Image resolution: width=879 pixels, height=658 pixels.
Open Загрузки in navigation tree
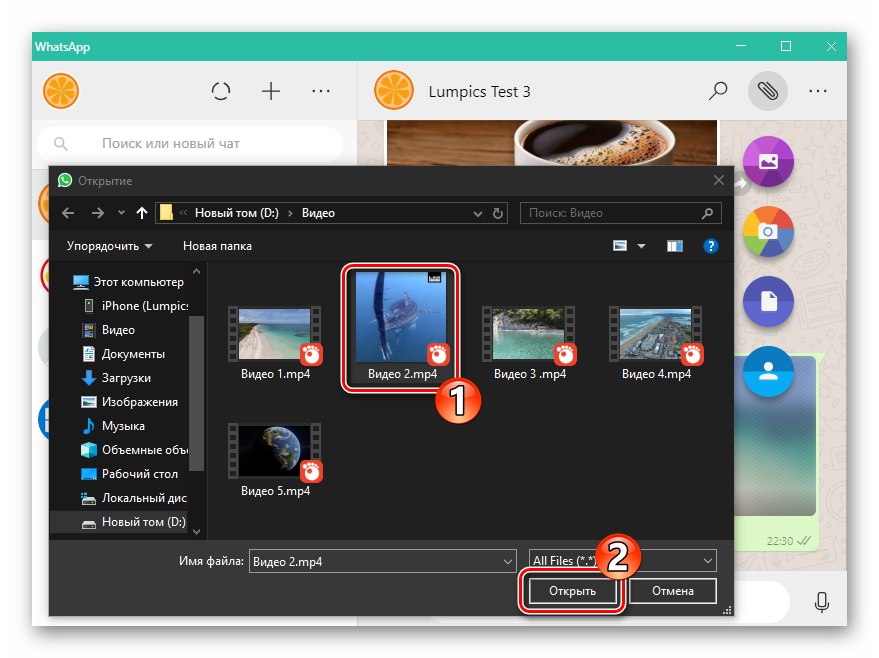pyautogui.click(x=117, y=378)
